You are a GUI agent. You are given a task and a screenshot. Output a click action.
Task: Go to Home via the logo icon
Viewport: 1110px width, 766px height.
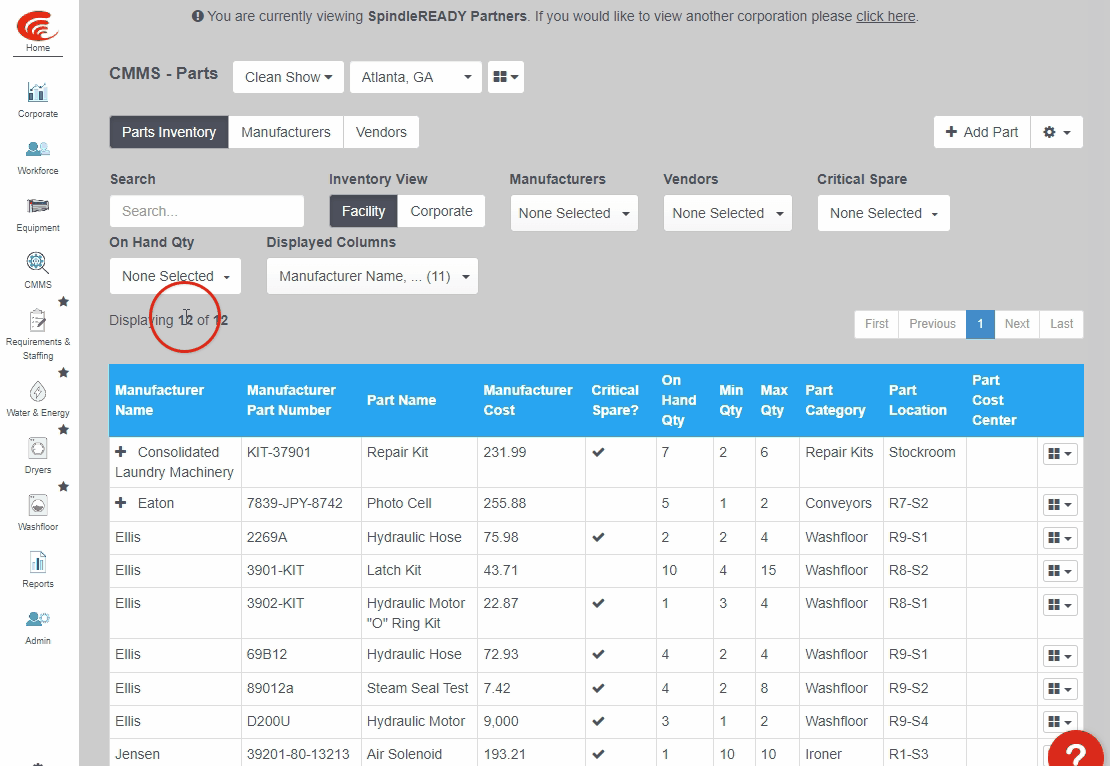38,26
